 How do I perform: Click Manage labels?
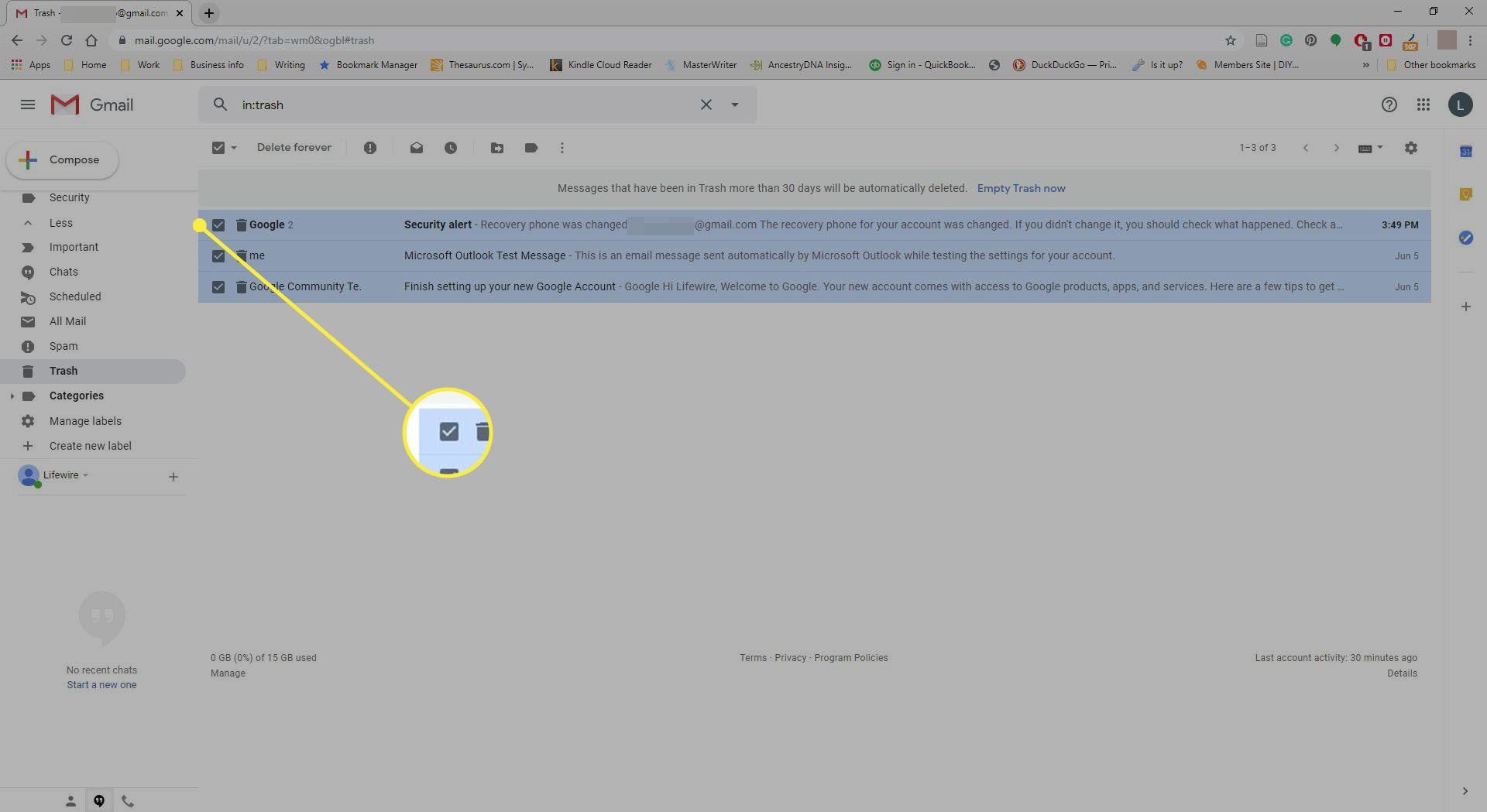(85, 422)
